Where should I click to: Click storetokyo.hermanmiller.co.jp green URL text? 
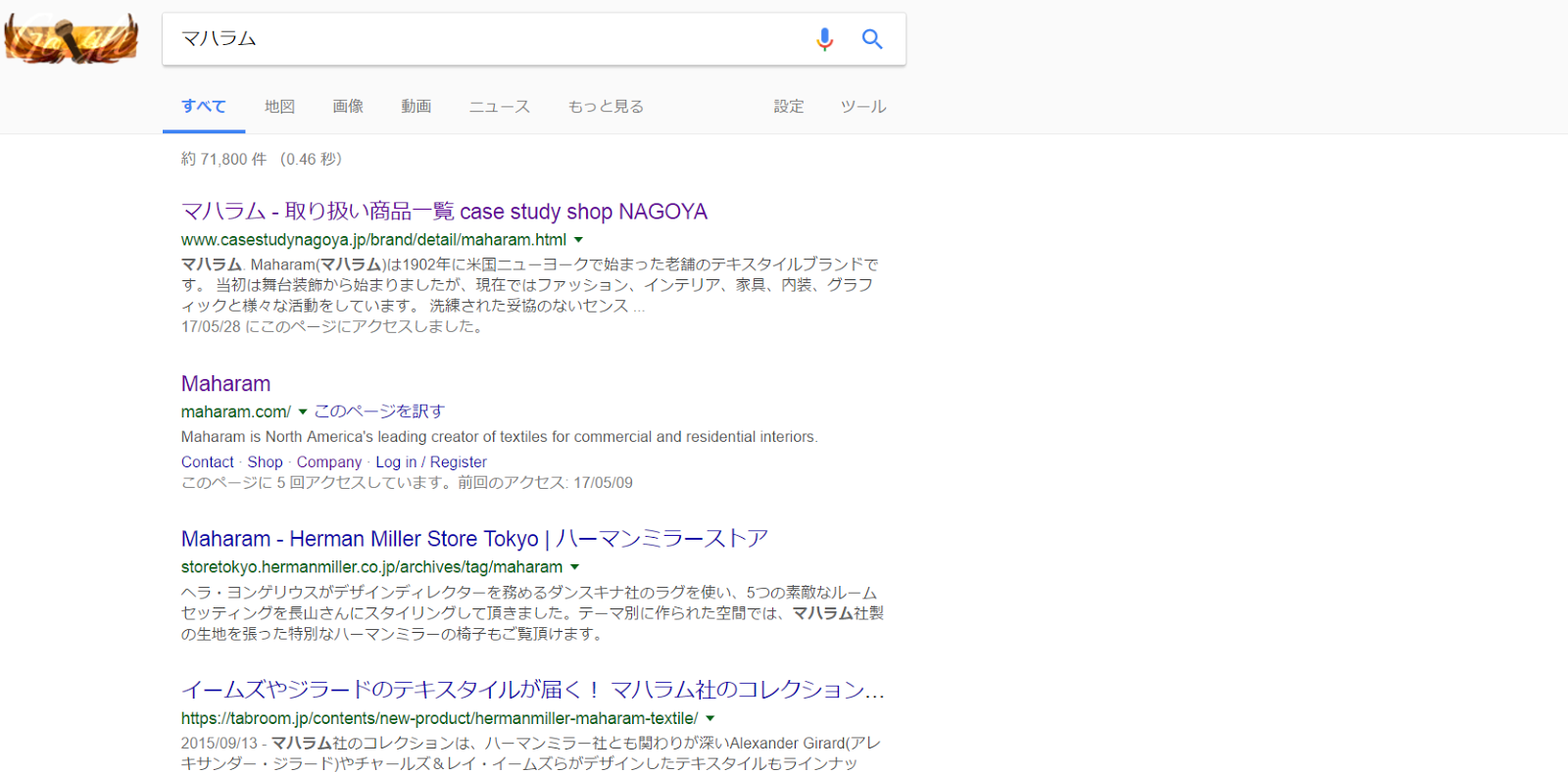372,567
